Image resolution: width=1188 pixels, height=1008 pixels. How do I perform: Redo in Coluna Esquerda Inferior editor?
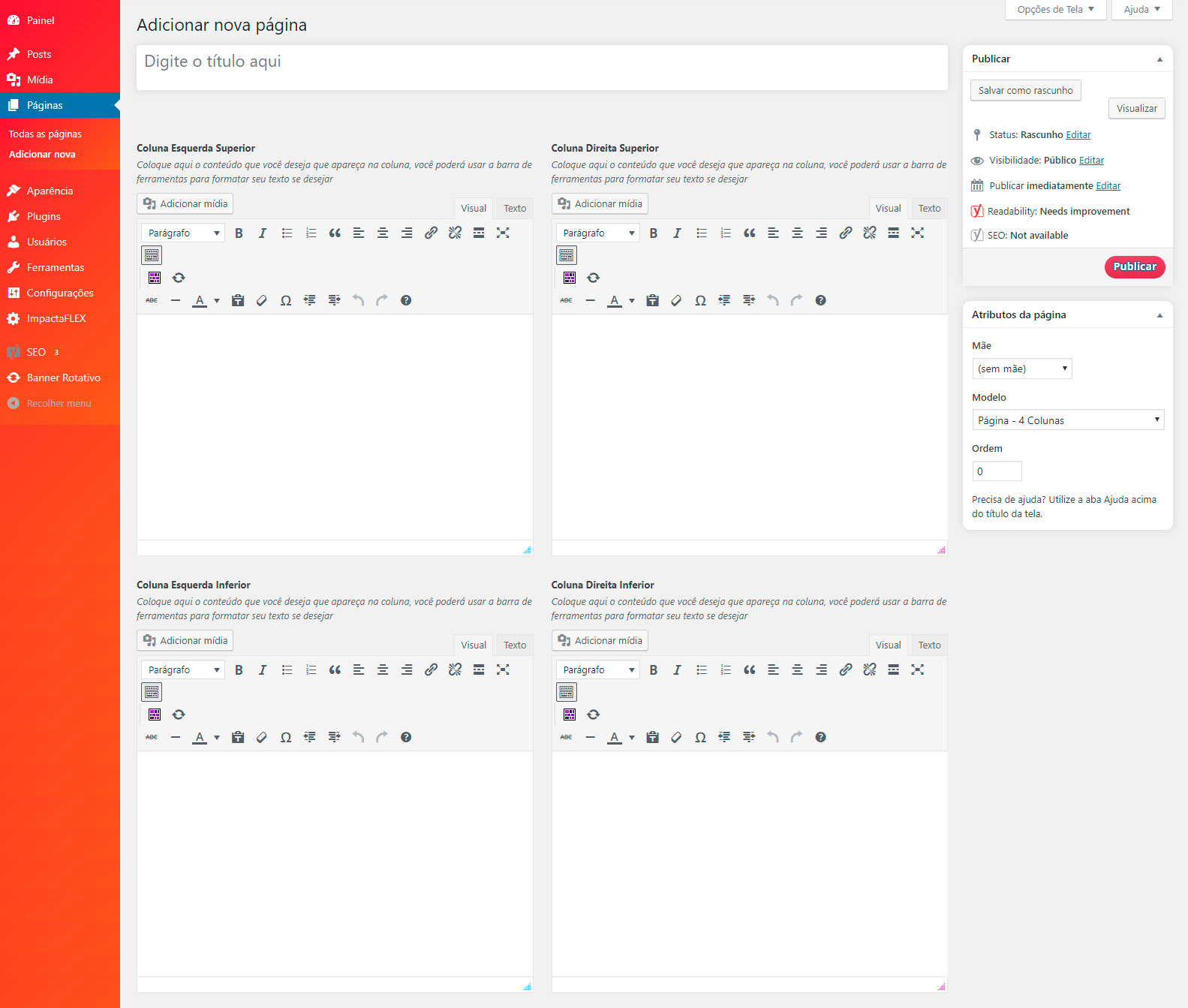(382, 737)
